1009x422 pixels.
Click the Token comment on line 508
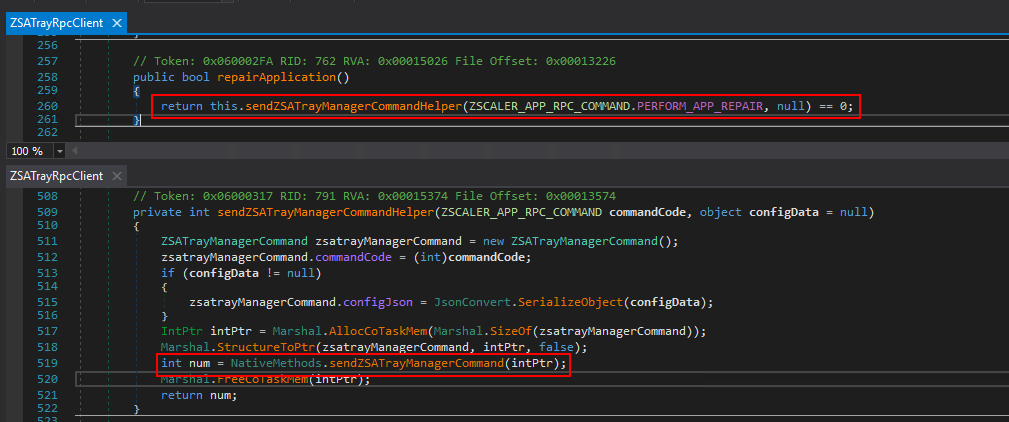click(375, 197)
